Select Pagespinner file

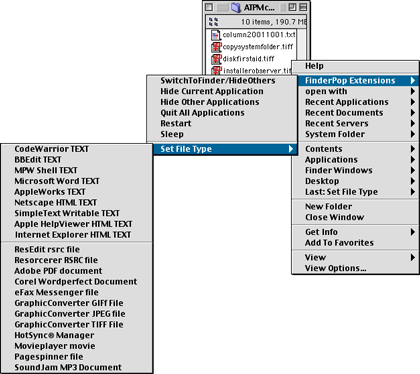coord(77,357)
